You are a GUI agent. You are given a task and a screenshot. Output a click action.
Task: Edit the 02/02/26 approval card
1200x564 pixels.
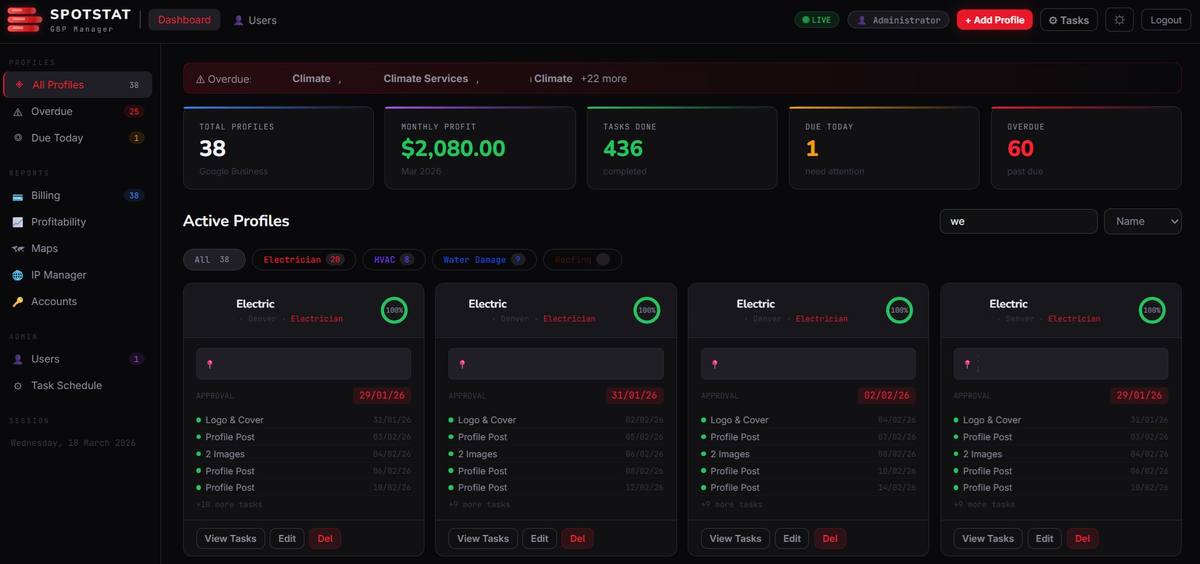click(792, 538)
